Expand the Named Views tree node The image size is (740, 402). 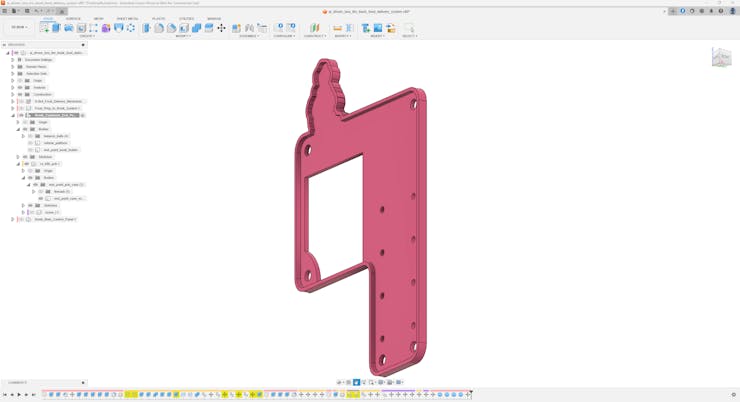pos(13,67)
